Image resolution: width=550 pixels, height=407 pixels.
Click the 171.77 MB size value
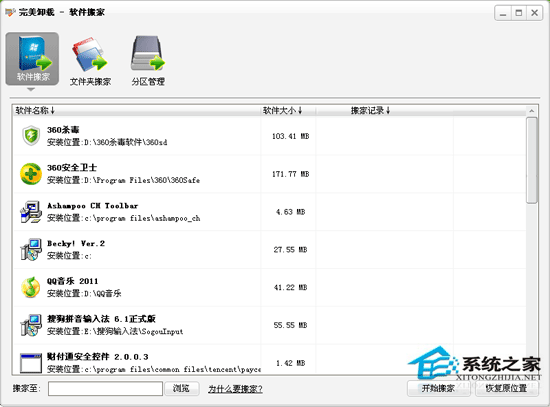[290, 174]
